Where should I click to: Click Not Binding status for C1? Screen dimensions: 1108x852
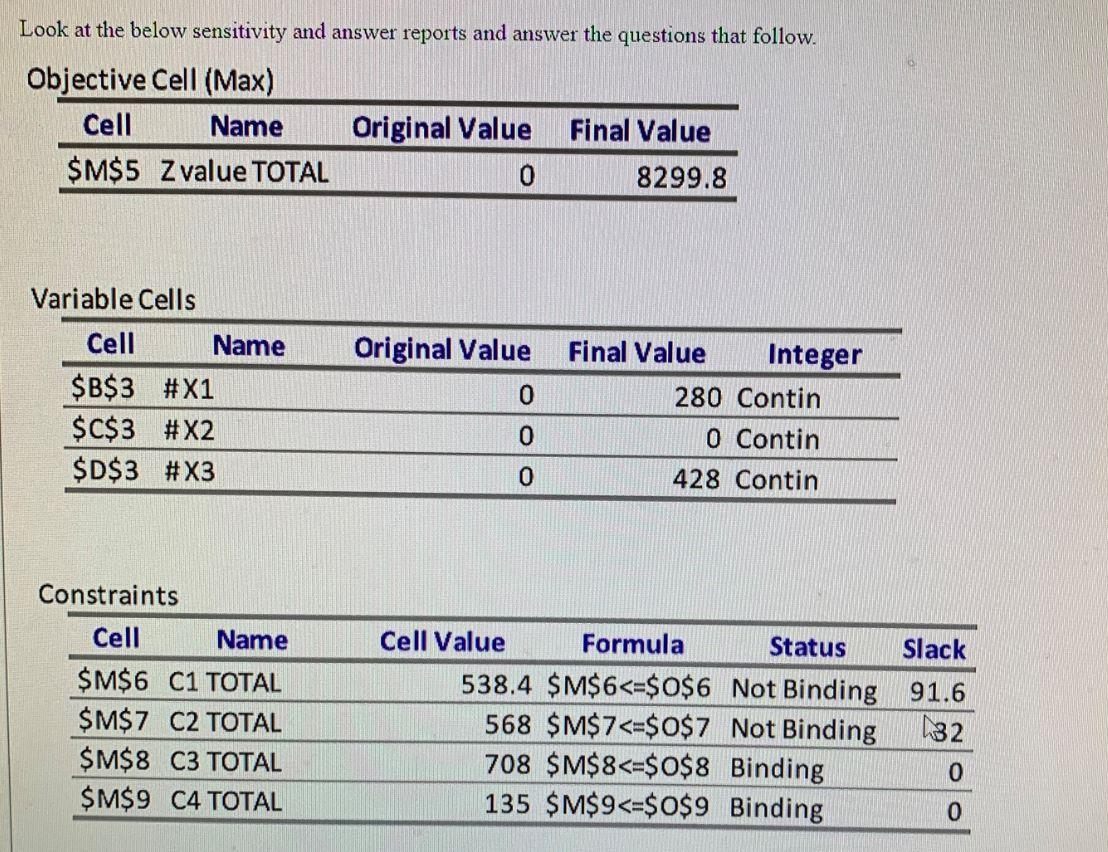pyautogui.click(x=804, y=689)
